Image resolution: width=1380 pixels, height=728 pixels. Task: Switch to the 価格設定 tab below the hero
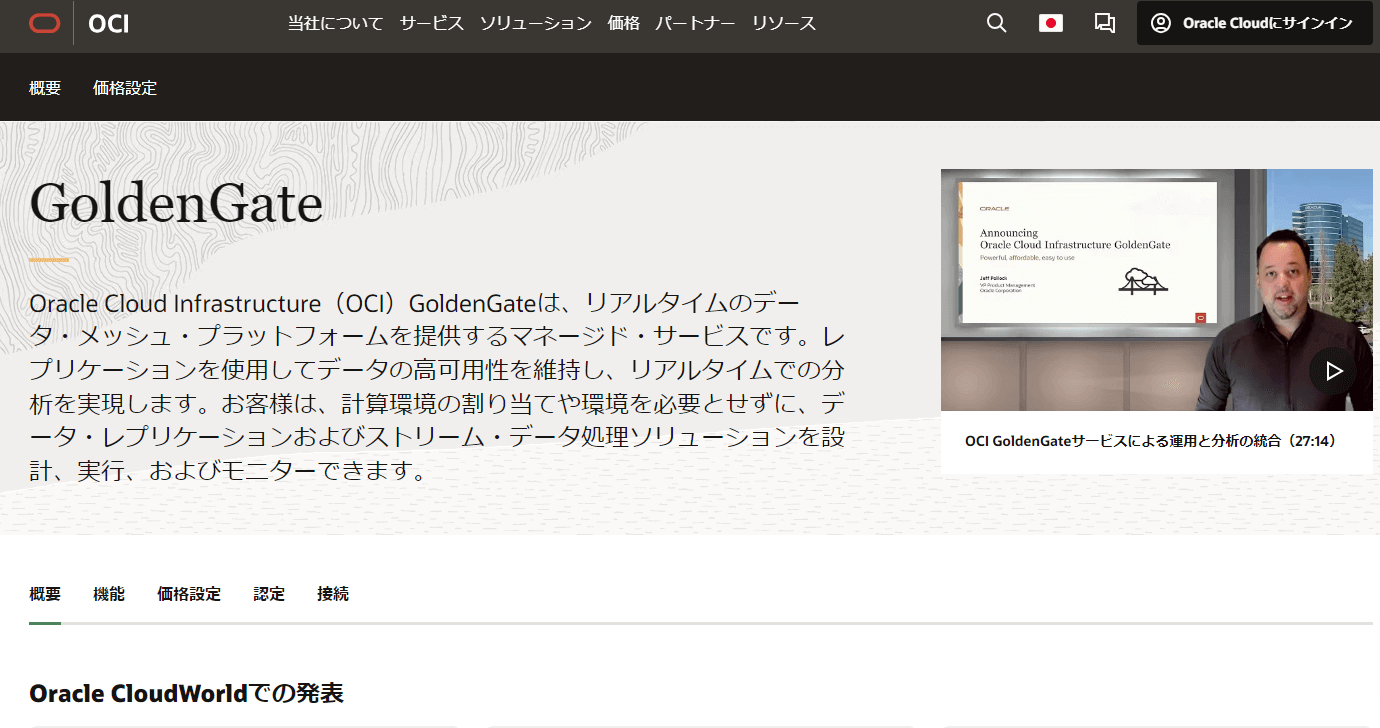[189, 594]
